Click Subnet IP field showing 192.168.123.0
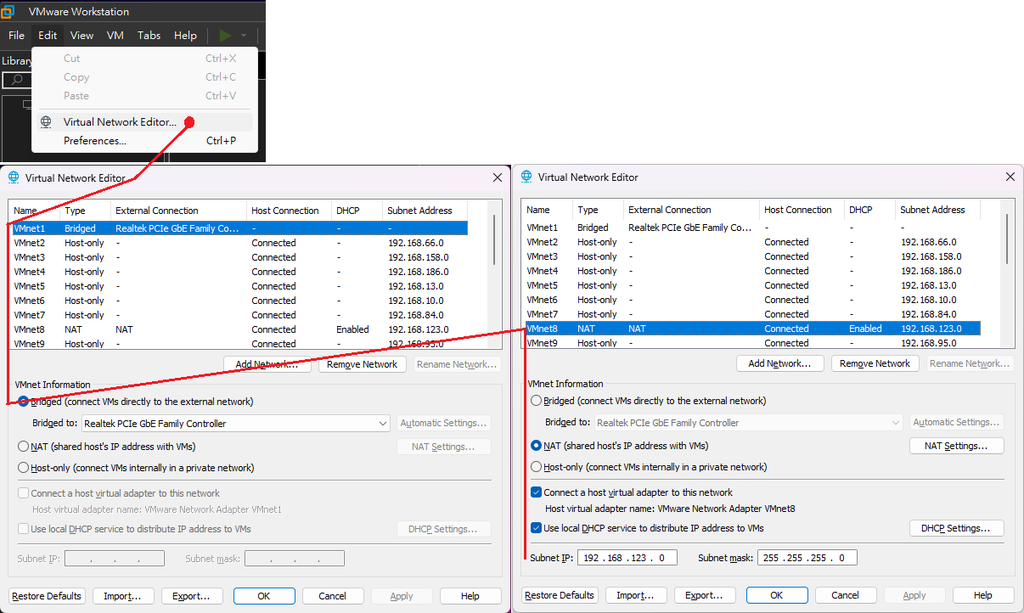Image resolution: width=1024 pixels, height=613 pixels. [628, 558]
